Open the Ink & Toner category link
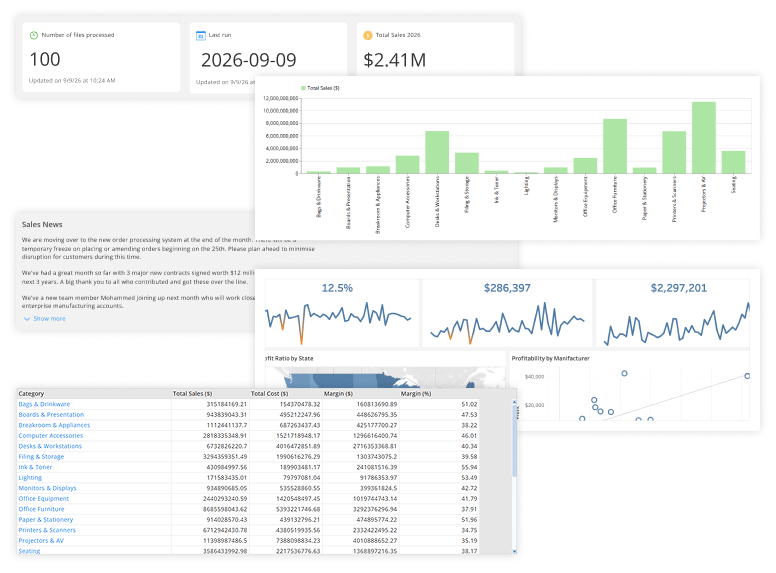 coord(35,467)
